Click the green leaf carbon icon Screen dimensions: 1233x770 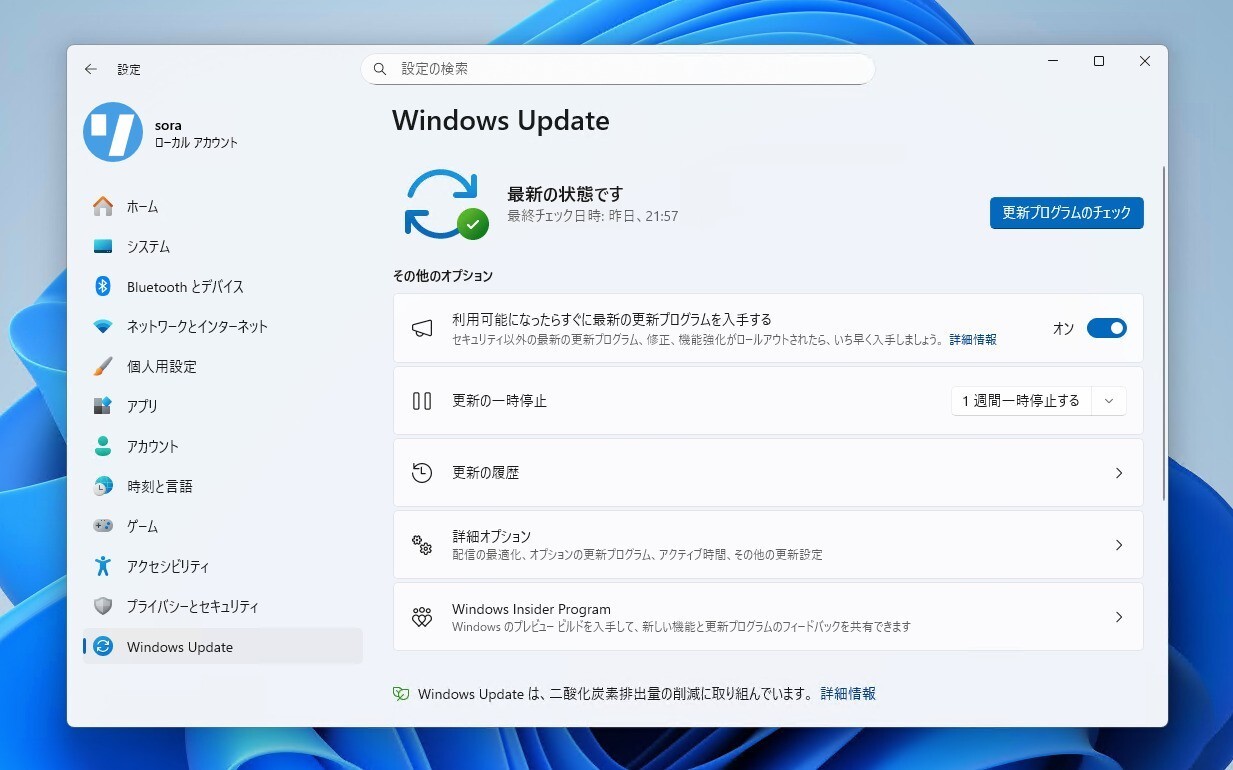click(x=401, y=693)
